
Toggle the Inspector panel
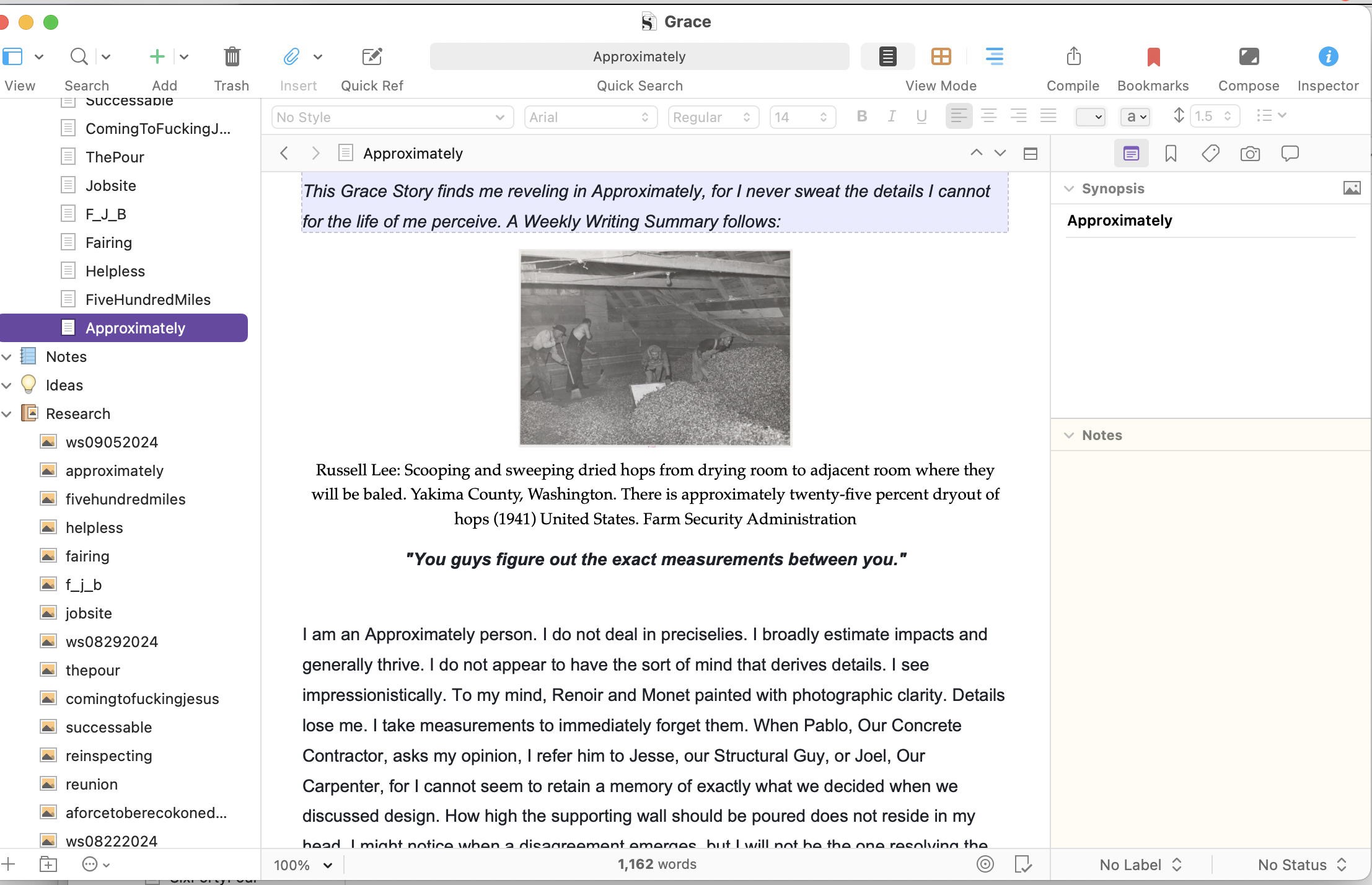pyautogui.click(x=1328, y=56)
